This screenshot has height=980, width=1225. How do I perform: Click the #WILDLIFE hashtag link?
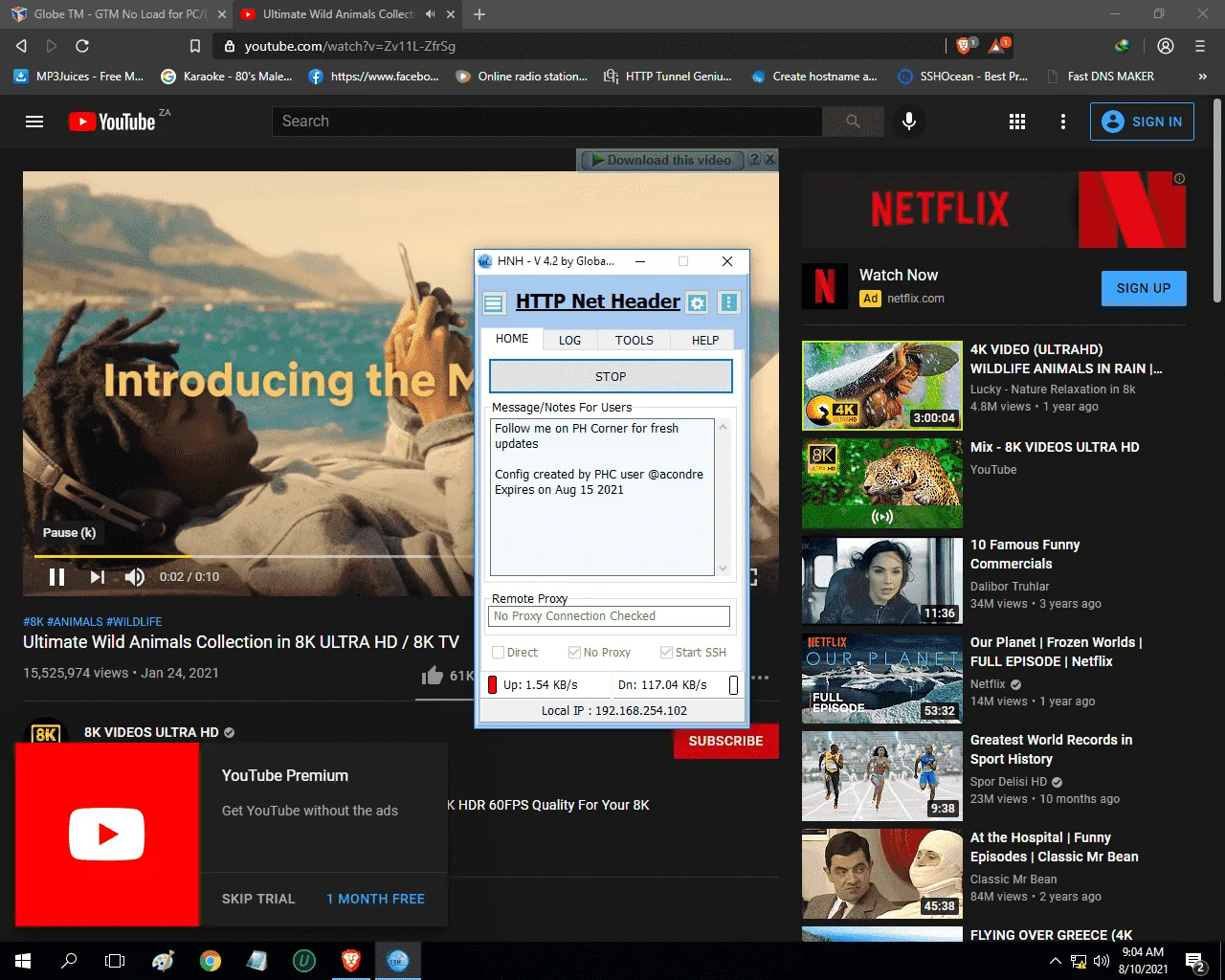click(x=134, y=622)
